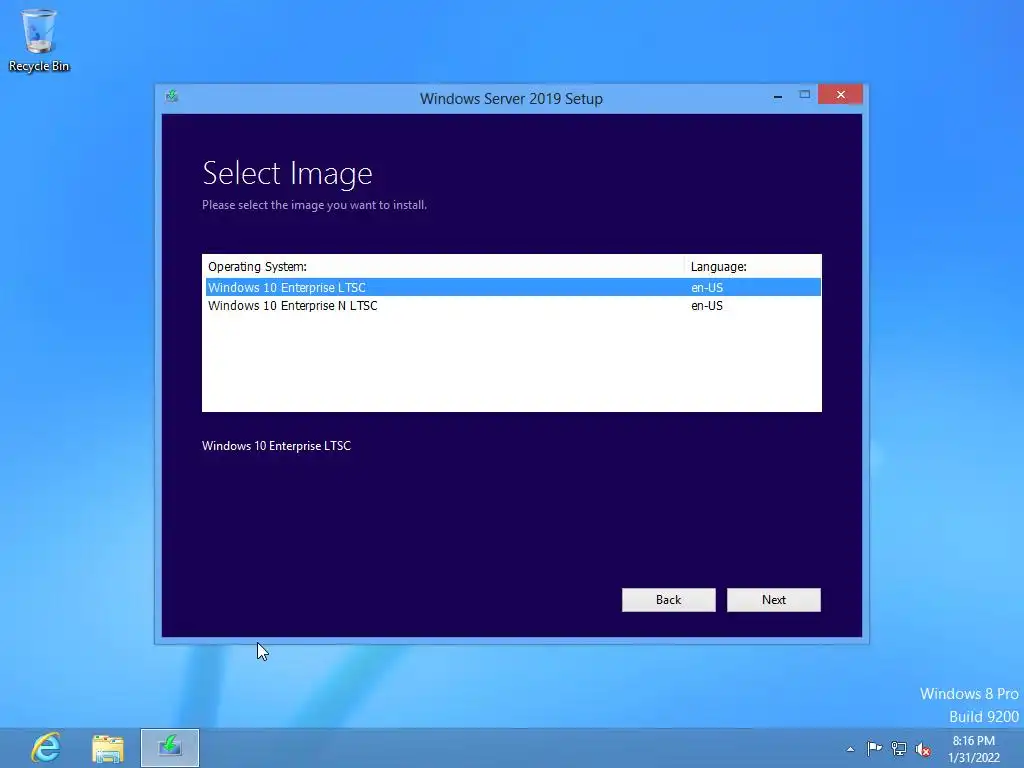Screen dimensions: 1024x768
Task: Click the network tray icon
Action: [x=899, y=748]
